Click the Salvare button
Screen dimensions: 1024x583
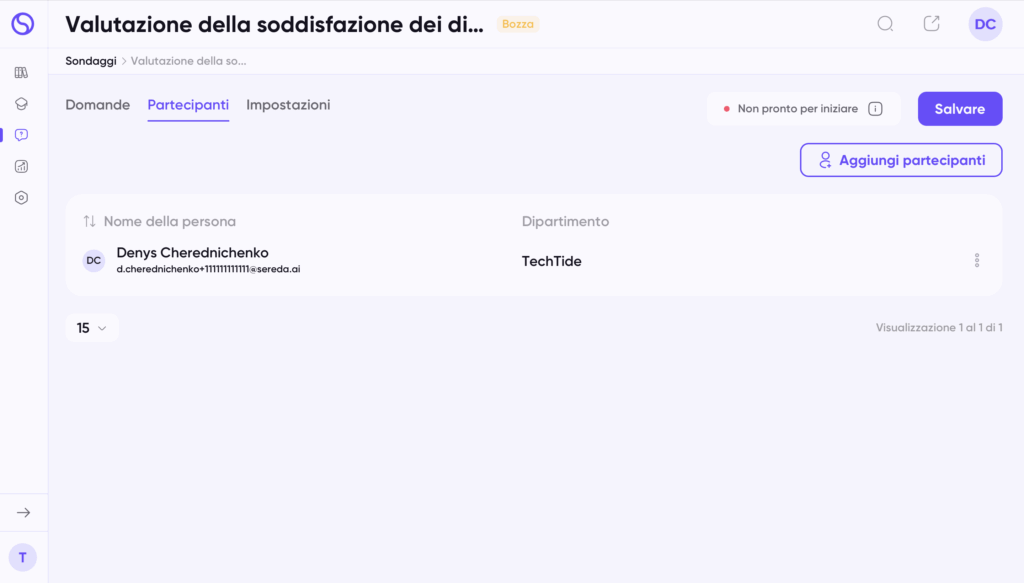click(960, 109)
